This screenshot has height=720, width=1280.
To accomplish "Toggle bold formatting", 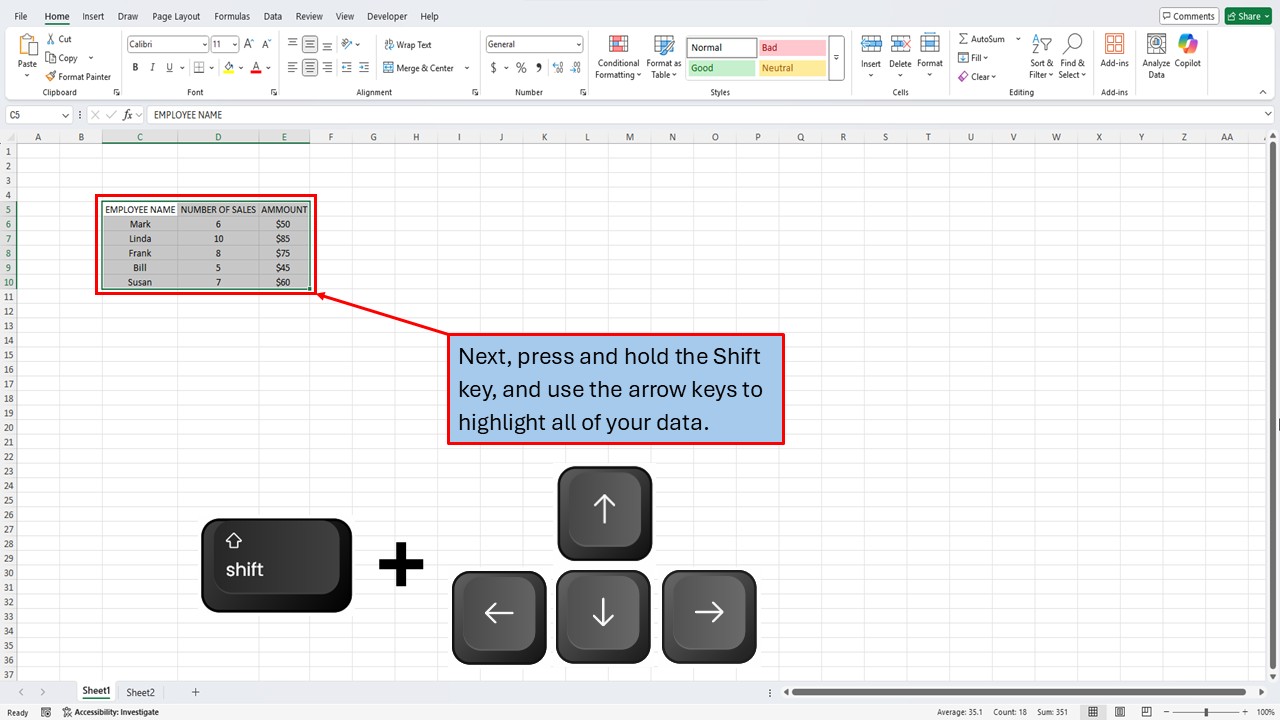I will (135, 67).
